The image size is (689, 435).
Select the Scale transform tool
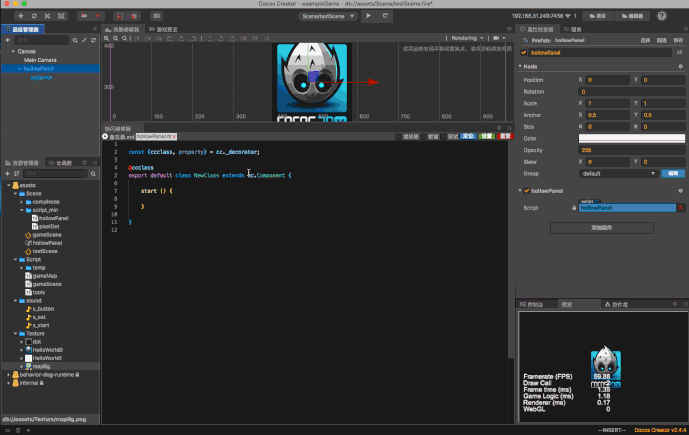point(47,16)
